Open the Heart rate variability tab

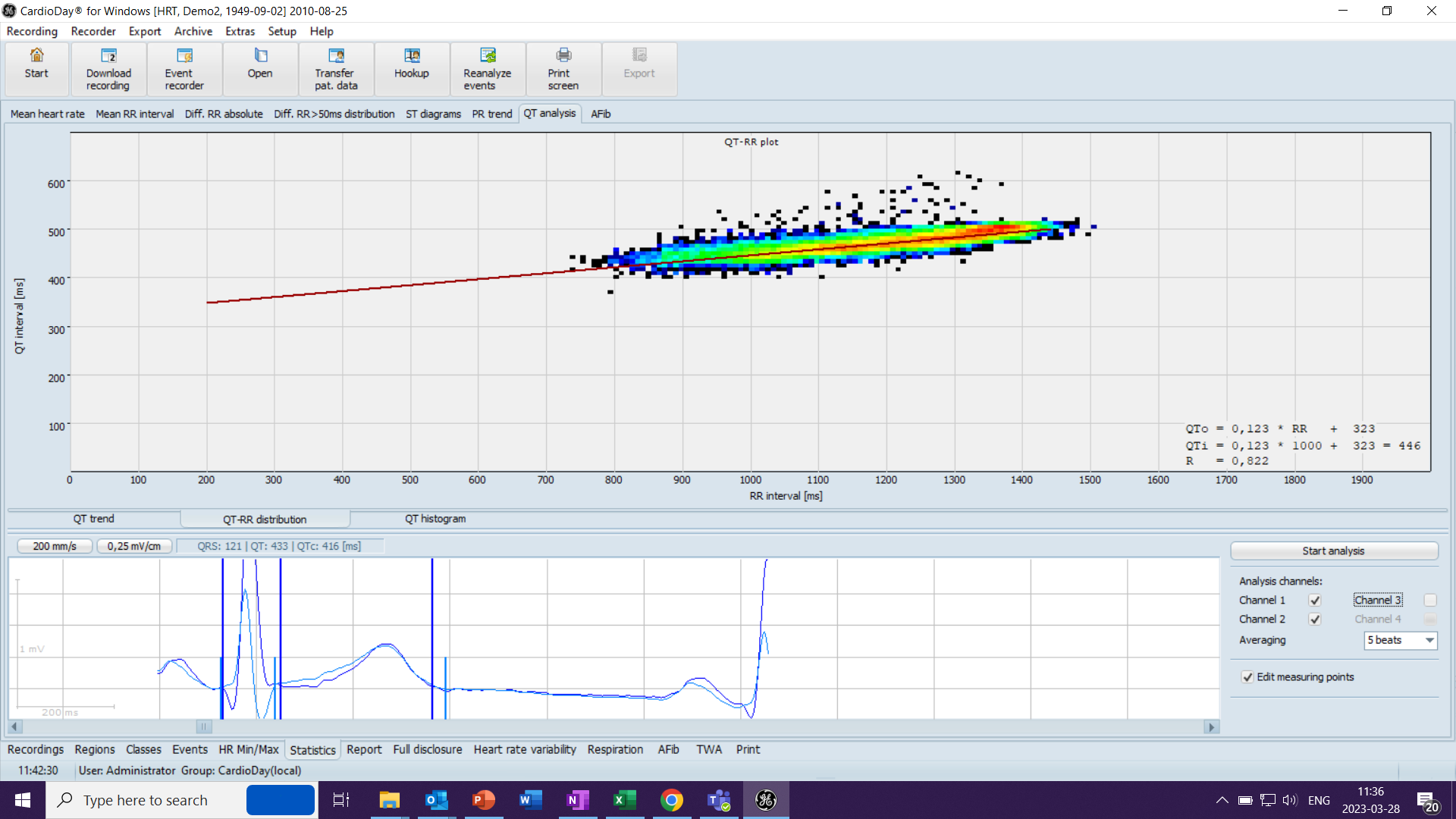[525, 749]
